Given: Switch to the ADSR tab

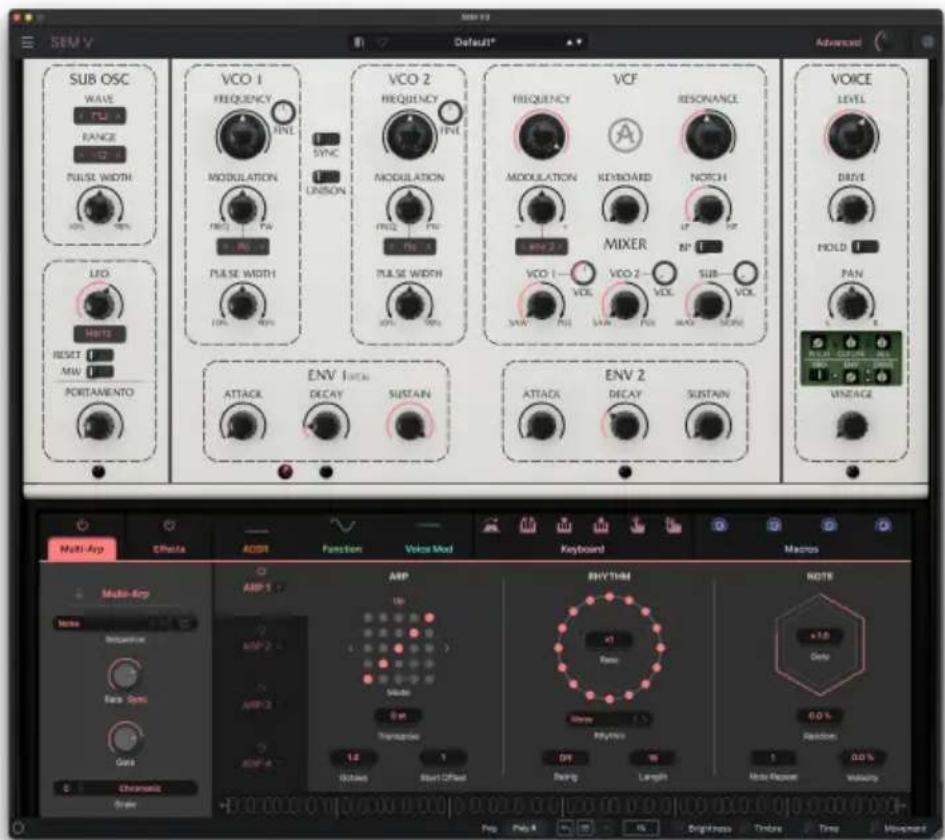Looking at the screenshot, I should click(256, 549).
